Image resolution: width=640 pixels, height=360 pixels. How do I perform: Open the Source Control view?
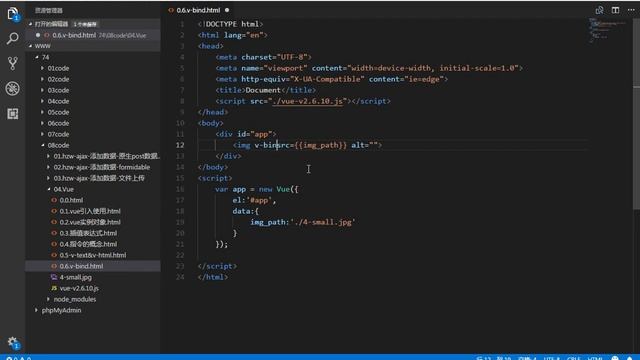[x=13, y=63]
